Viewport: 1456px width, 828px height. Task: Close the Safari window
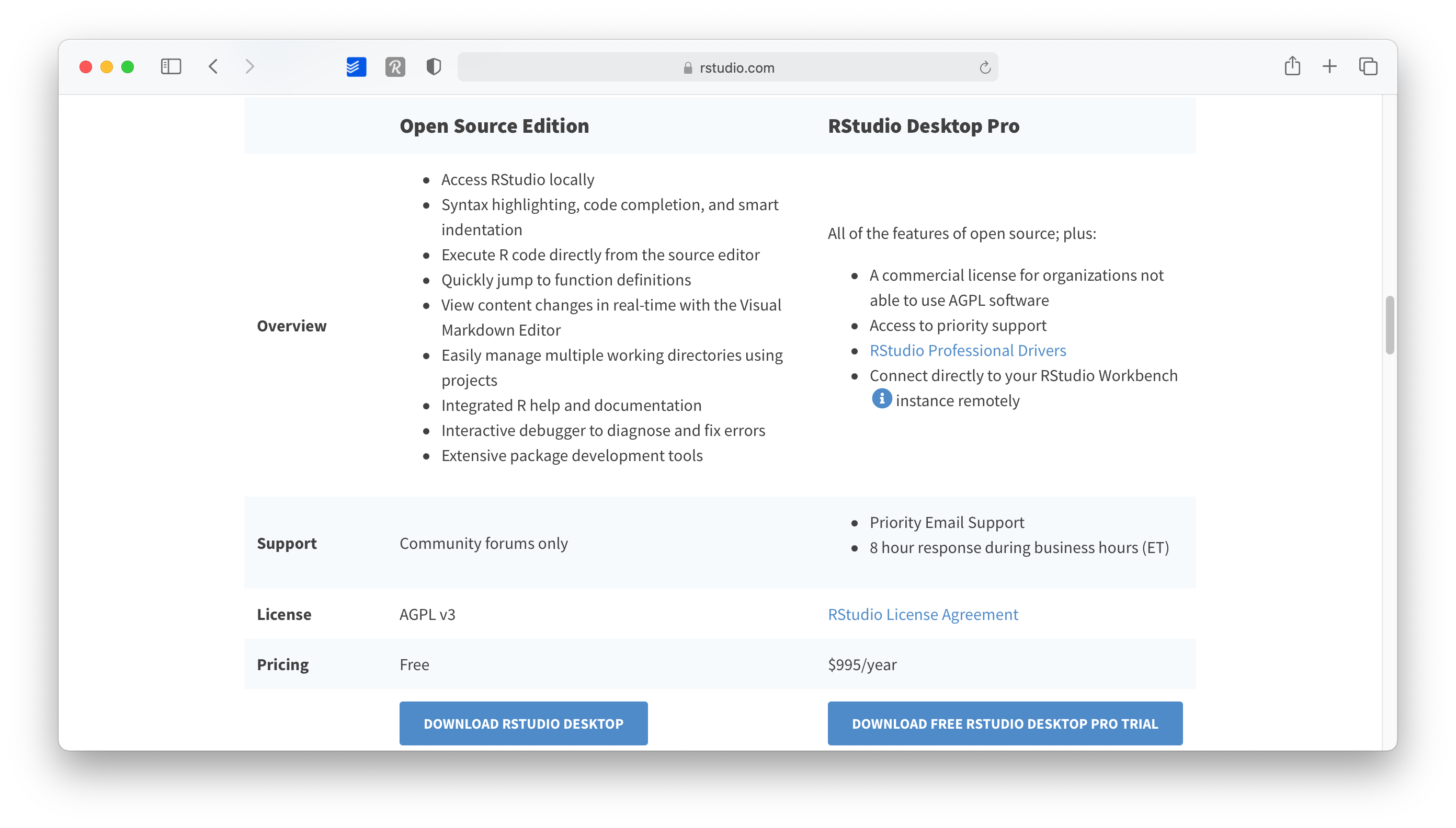[x=86, y=67]
